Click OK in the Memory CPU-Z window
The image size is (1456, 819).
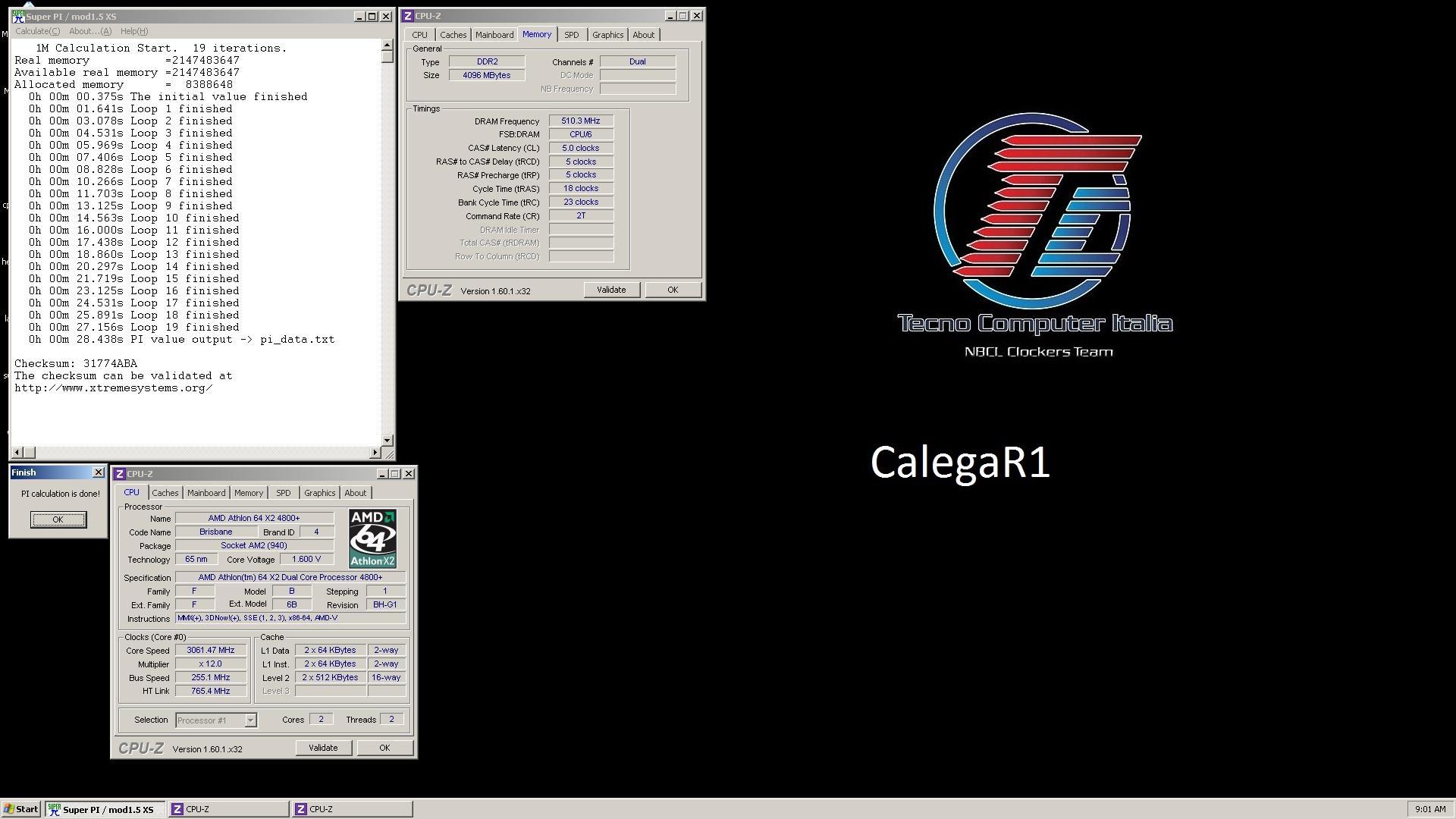point(673,290)
